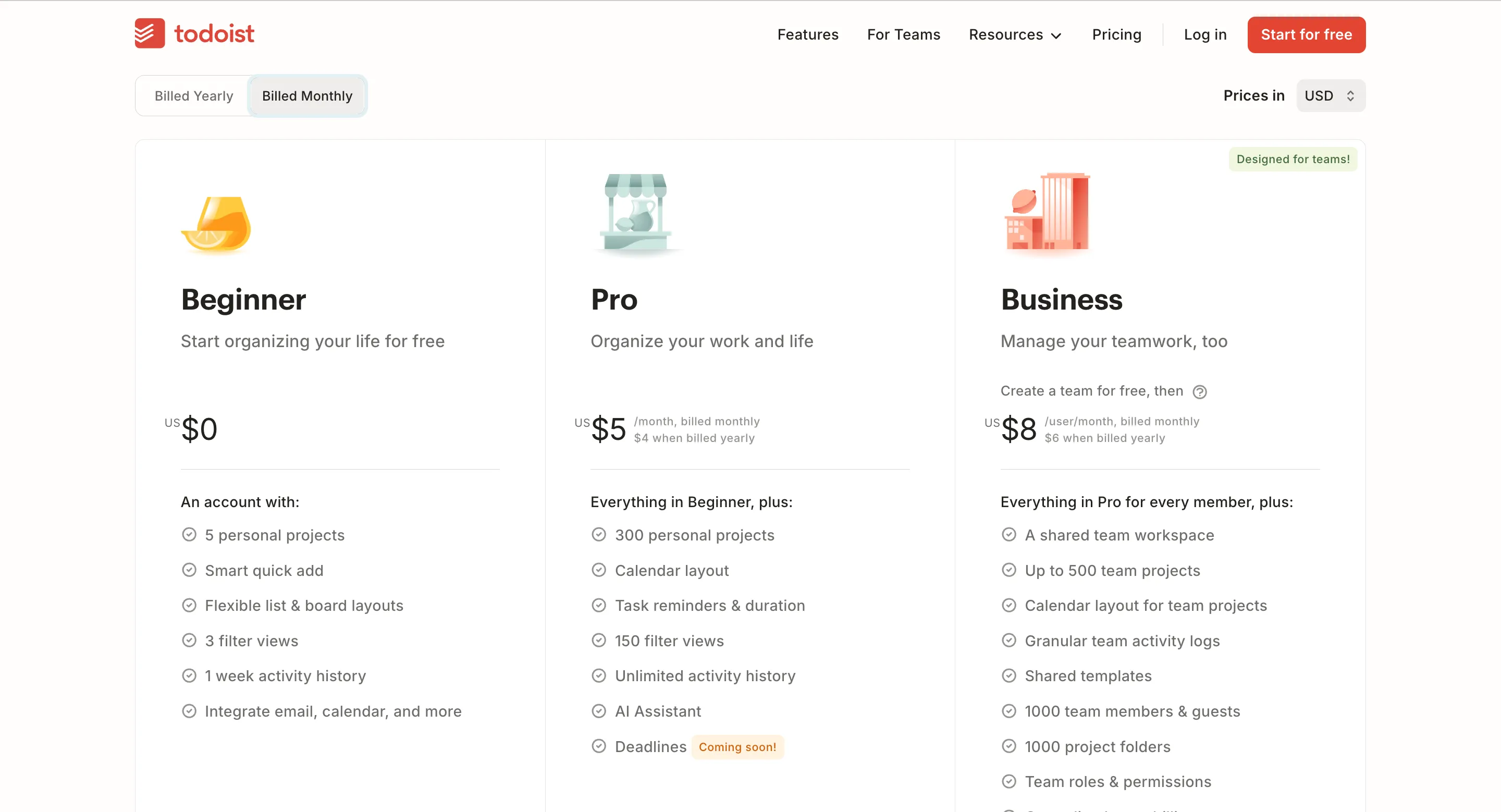Switch to Billed Yearly pricing
Viewport: 1501px width, 812px height.
point(194,95)
